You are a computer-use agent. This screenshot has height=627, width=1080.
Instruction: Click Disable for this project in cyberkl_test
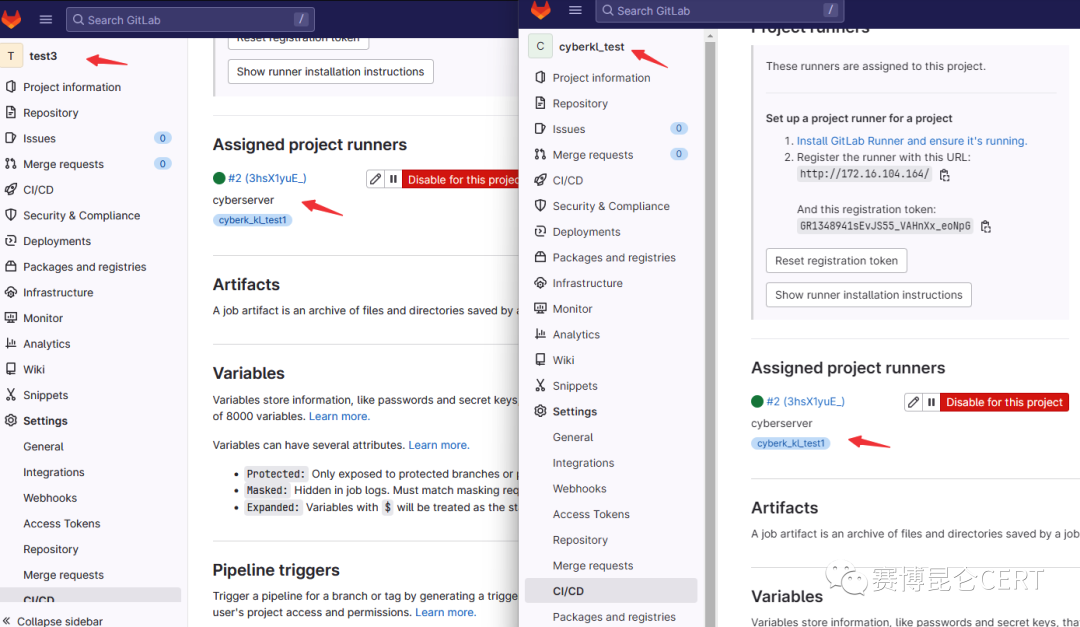coord(1004,402)
